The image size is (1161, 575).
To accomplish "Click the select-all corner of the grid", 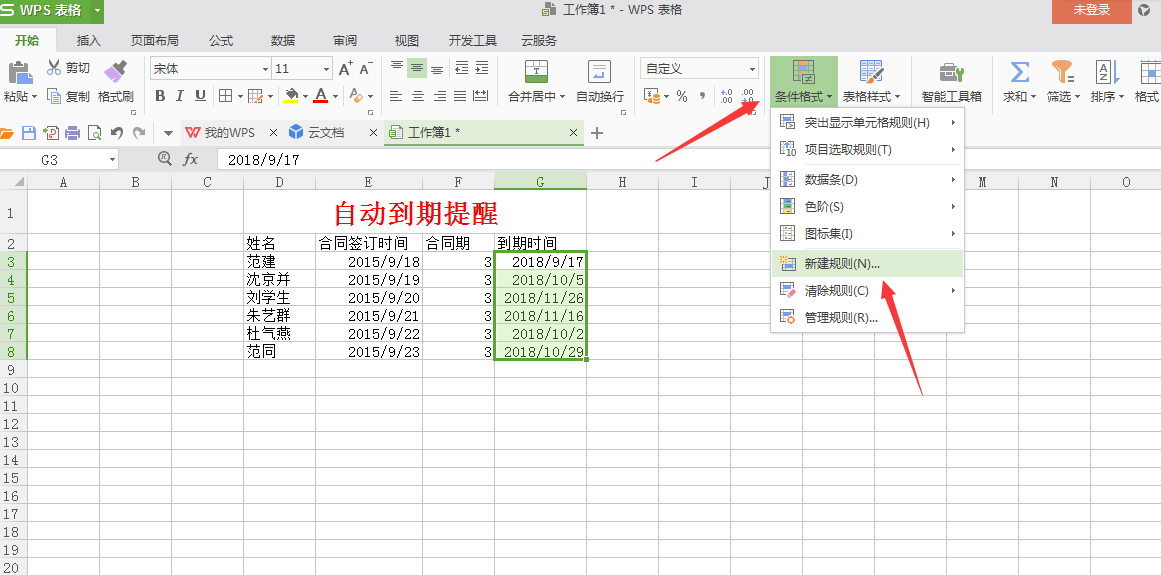I will click(x=13, y=181).
